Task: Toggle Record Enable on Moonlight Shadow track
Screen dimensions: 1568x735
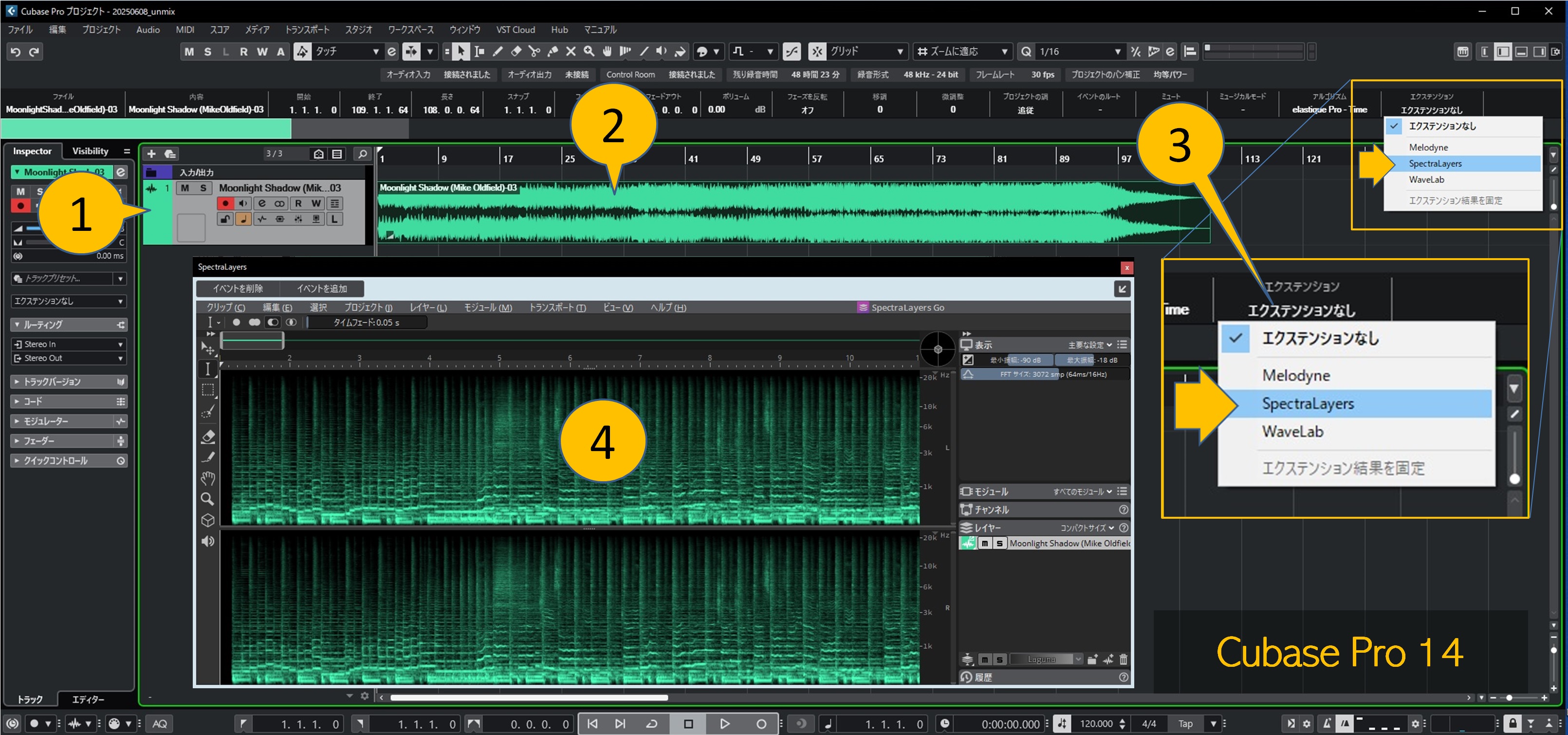Action: pos(225,204)
